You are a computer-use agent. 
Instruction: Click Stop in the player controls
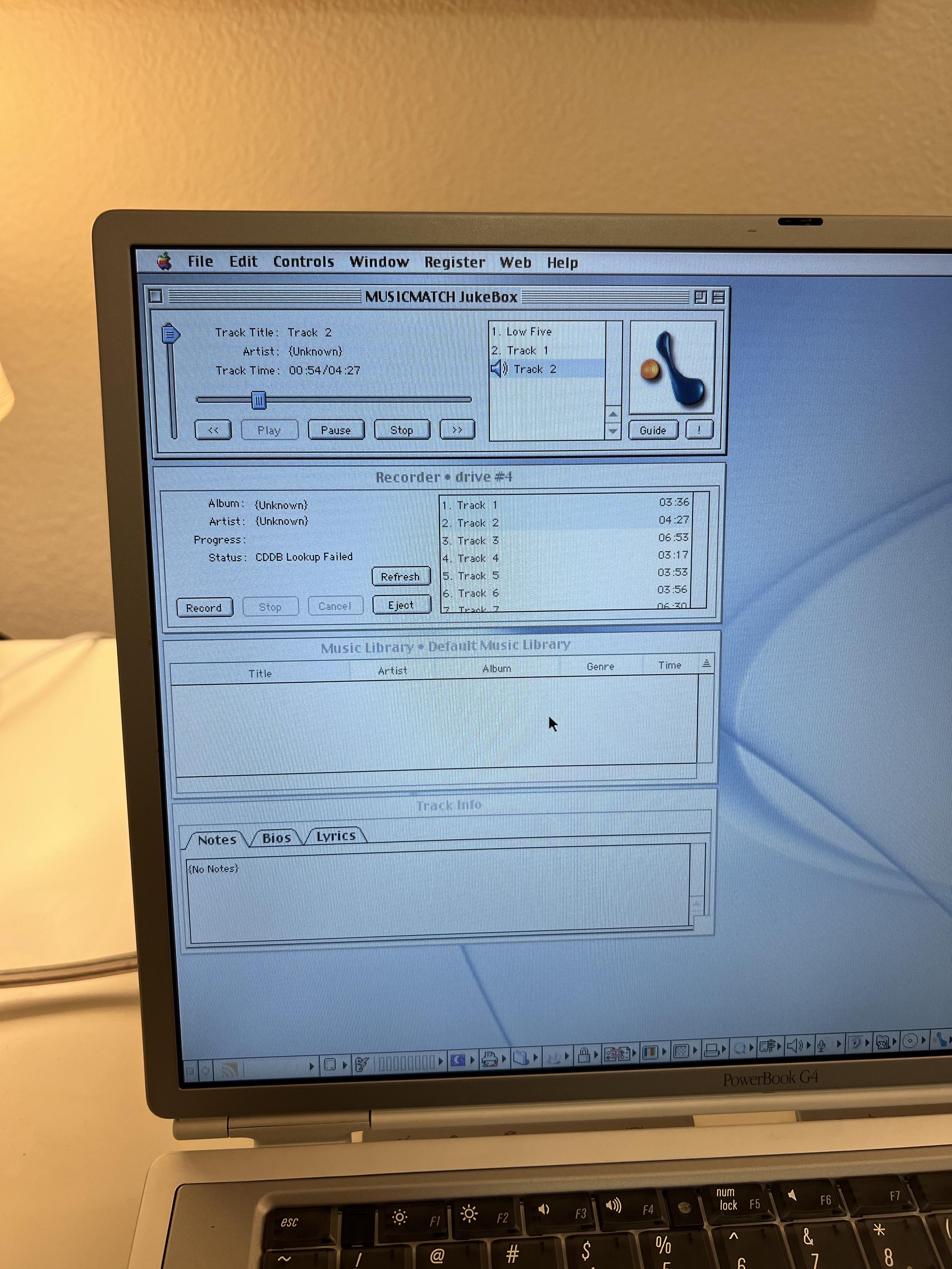click(x=402, y=430)
